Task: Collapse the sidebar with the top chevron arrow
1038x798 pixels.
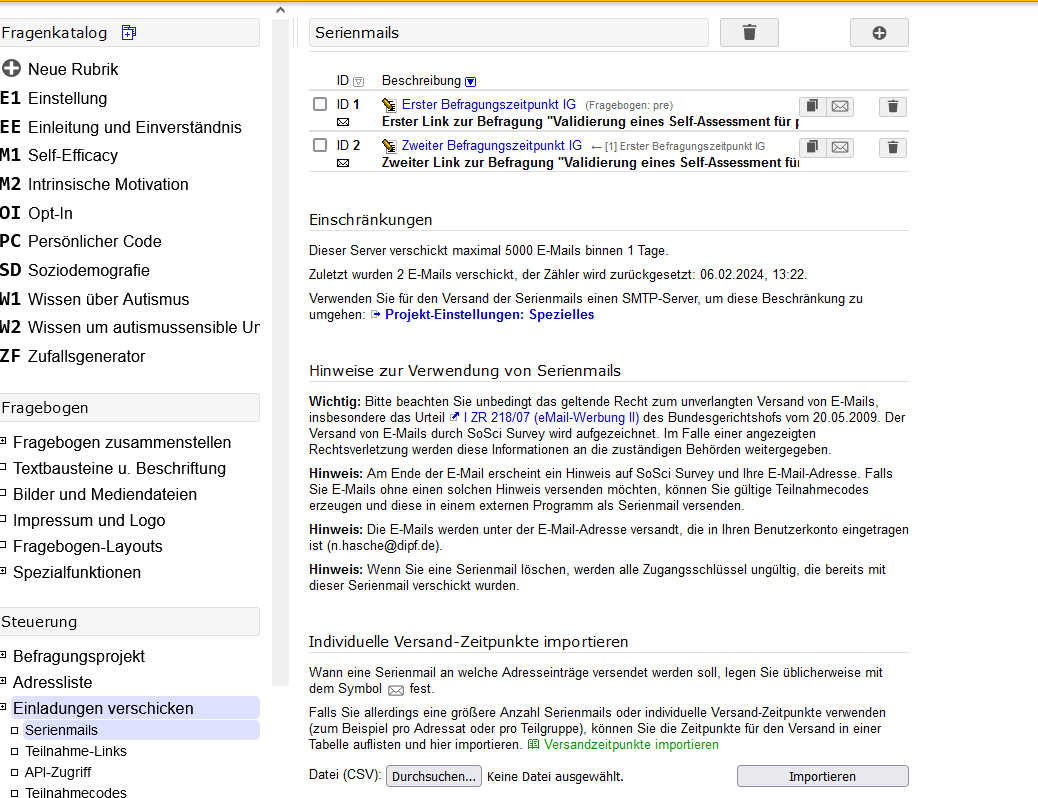Action: point(280,10)
